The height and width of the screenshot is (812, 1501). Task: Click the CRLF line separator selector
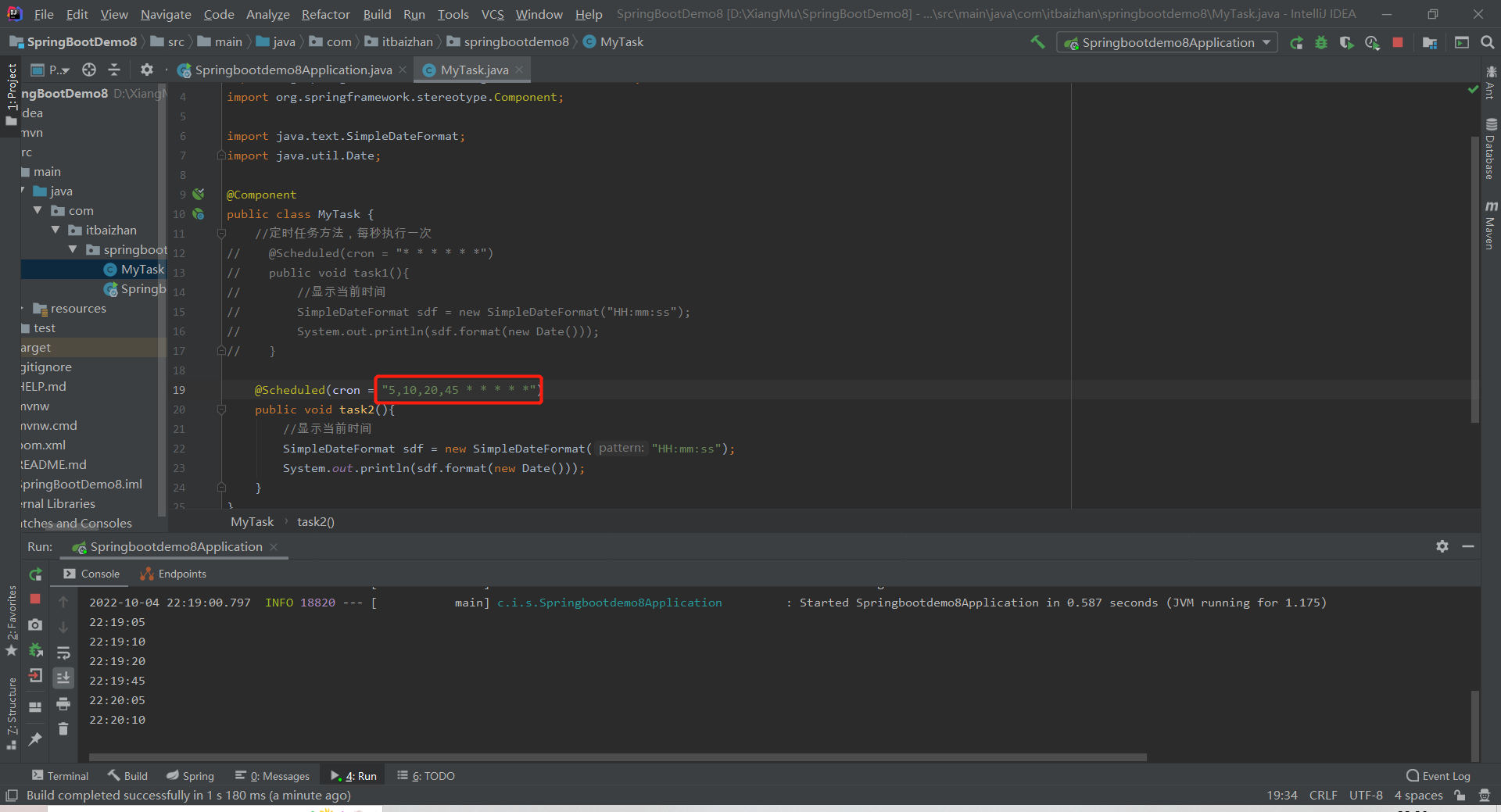[x=1323, y=796]
